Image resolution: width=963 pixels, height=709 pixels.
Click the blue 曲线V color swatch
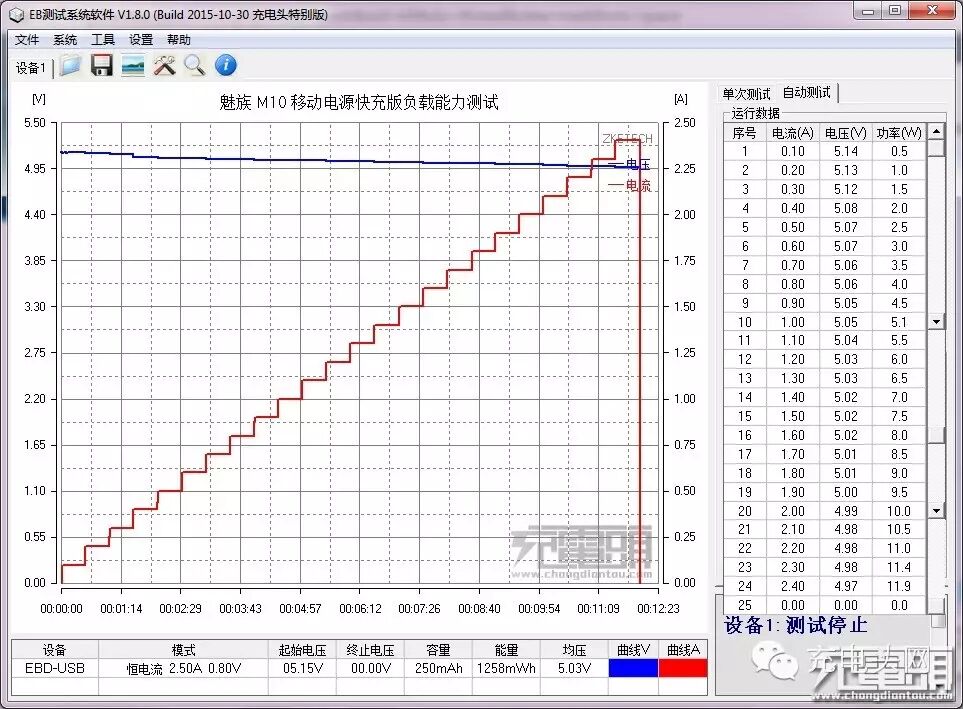click(x=633, y=668)
